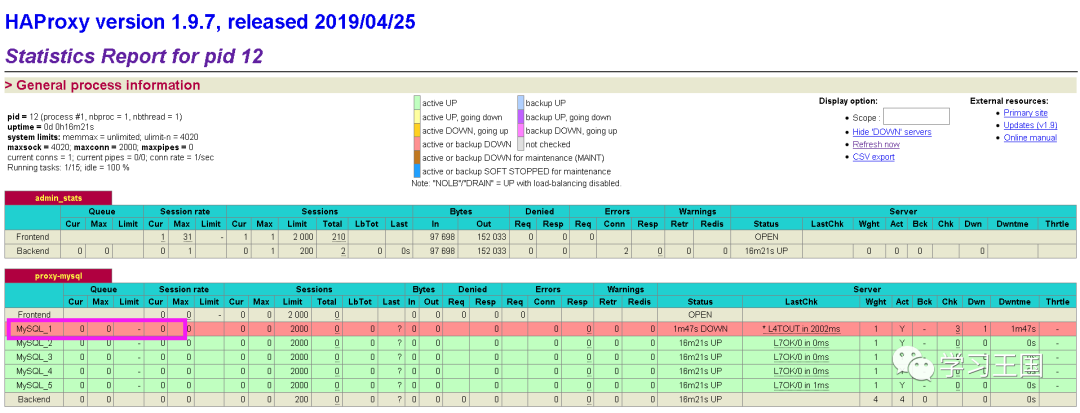The image size is (1080, 413).
Task: Click the admin_stats Frontend 'OPEN' status
Action: 766,237
